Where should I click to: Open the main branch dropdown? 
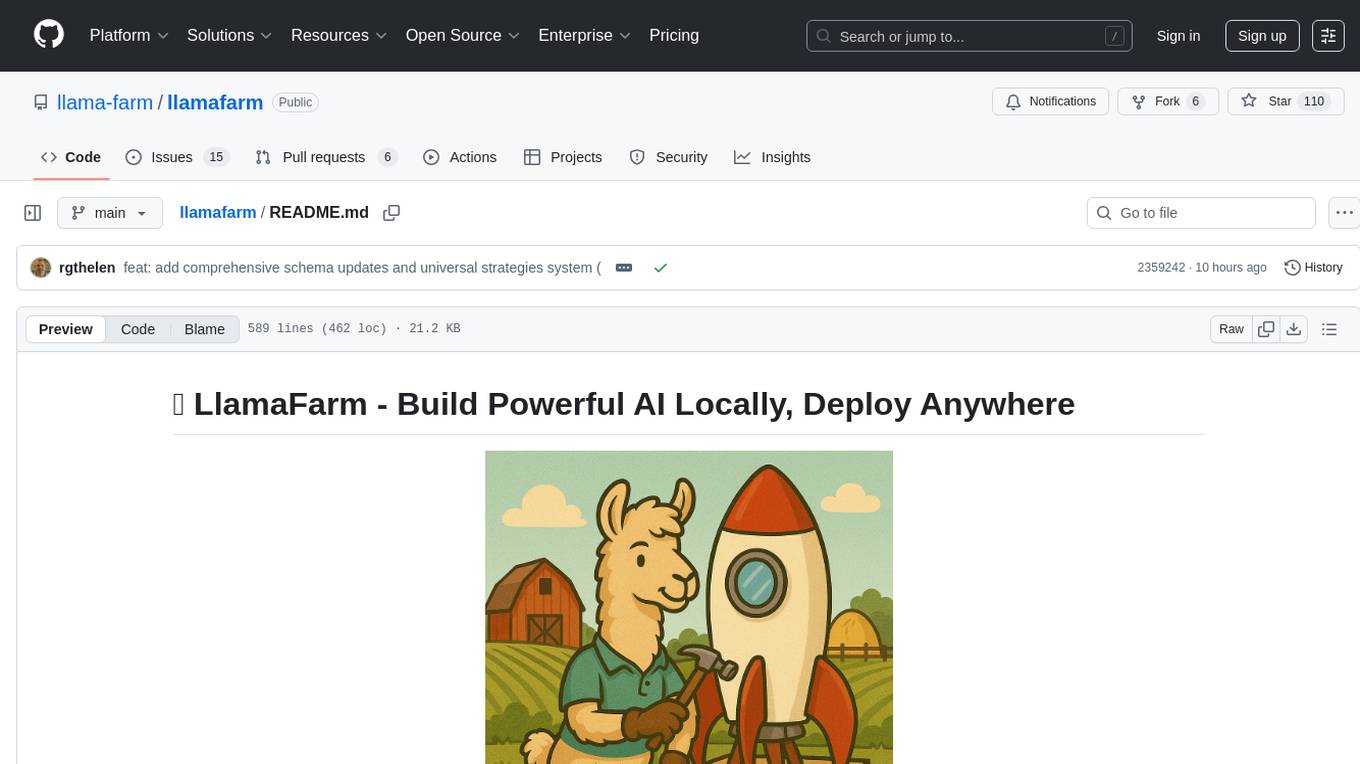pos(110,213)
